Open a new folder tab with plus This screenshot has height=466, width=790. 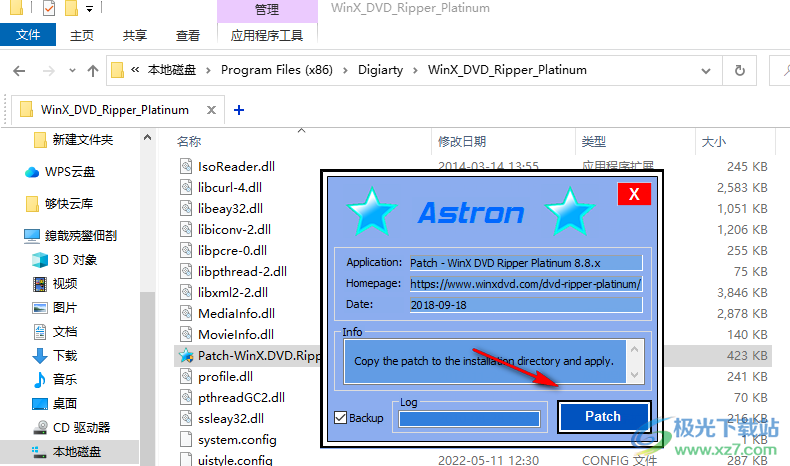click(239, 110)
